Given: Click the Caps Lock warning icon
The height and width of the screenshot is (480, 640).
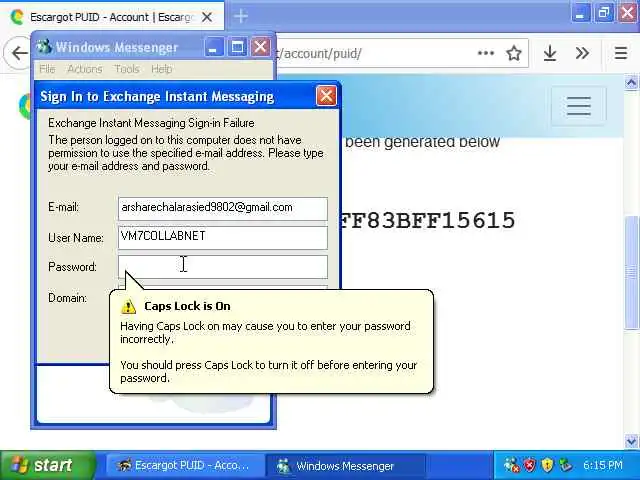Looking at the screenshot, I should click(x=128, y=306).
